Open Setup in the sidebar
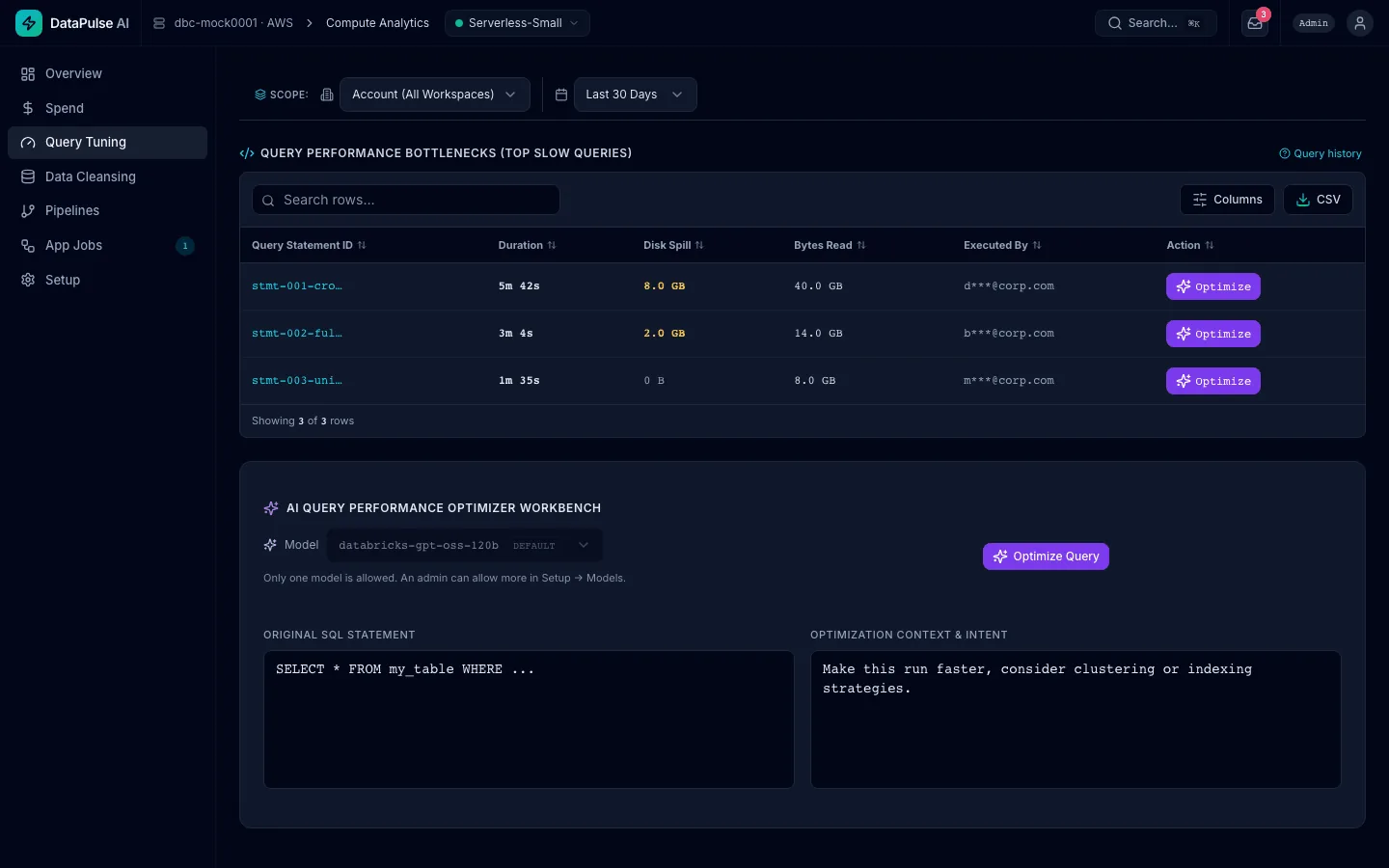Screen dimensions: 1389x868 108,280
